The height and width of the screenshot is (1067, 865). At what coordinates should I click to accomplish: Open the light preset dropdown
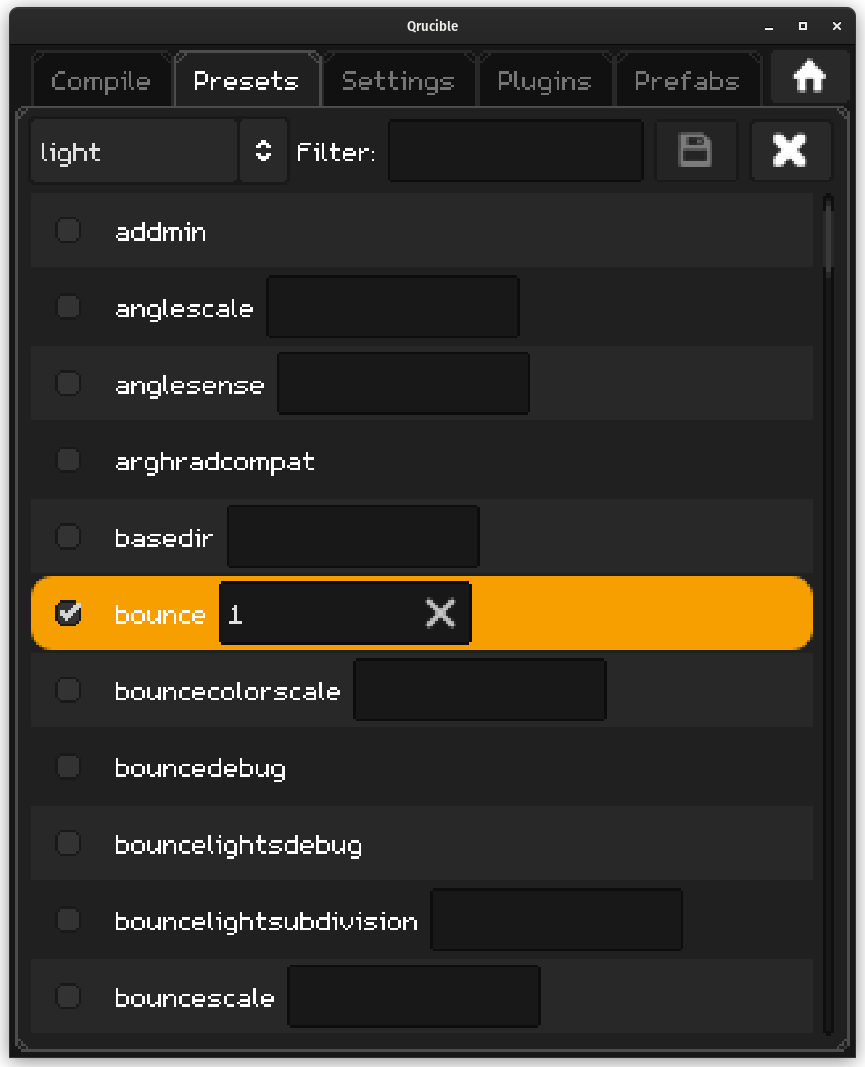pos(134,152)
